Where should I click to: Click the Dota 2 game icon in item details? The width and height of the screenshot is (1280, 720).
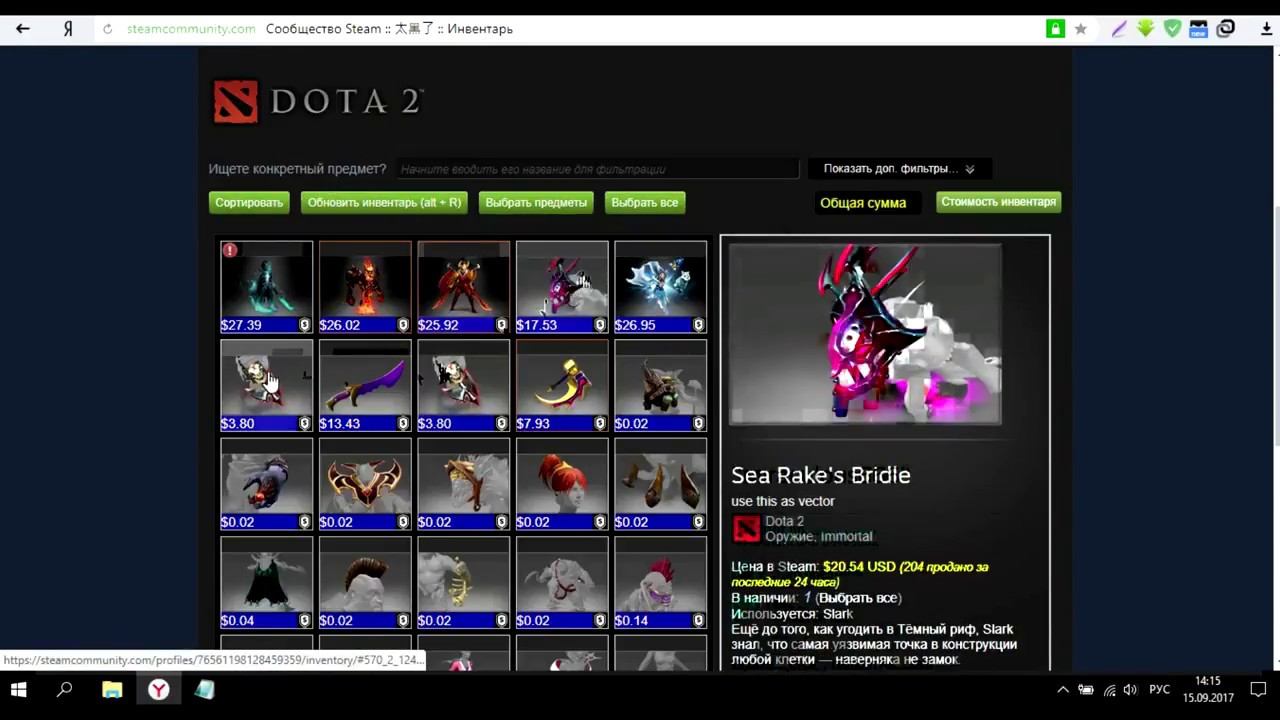[x=746, y=528]
